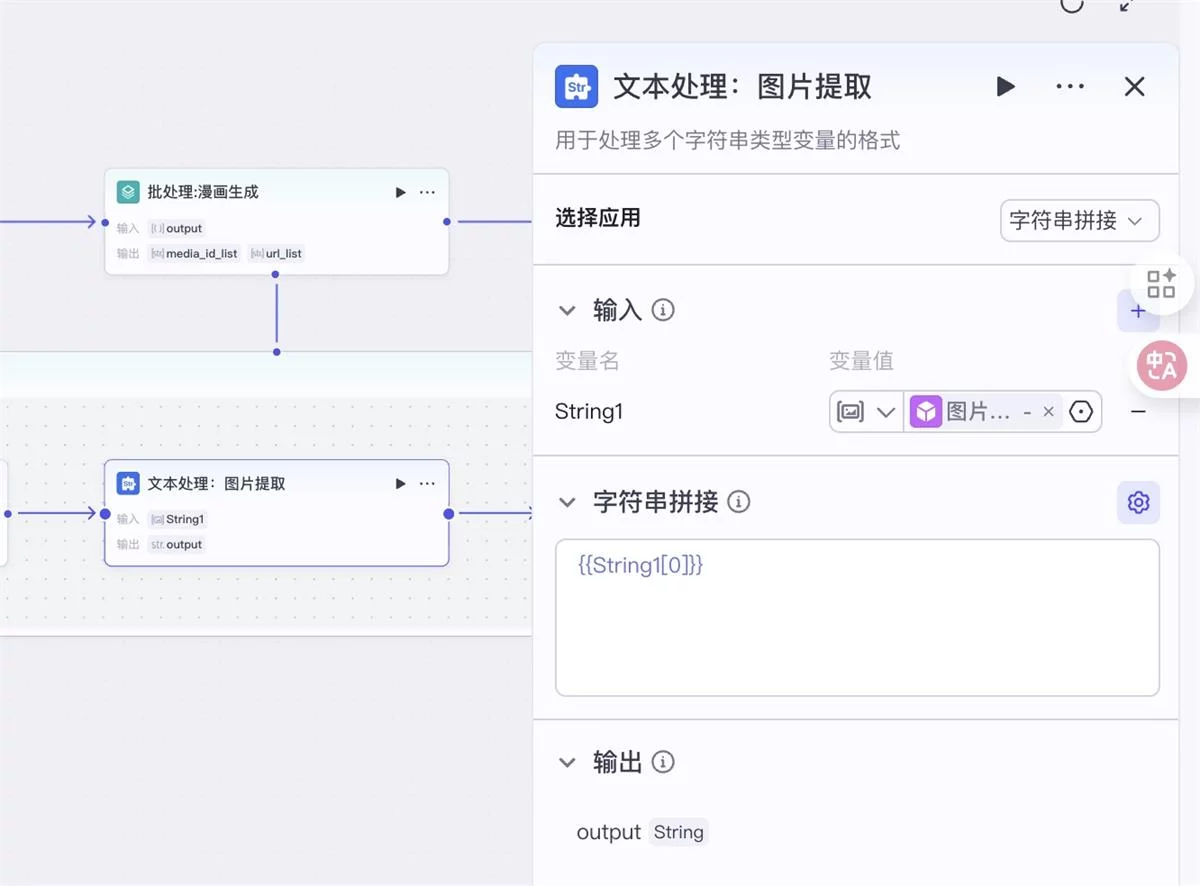
Task: Open the 字符串拼接 application dropdown
Action: (1079, 221)
